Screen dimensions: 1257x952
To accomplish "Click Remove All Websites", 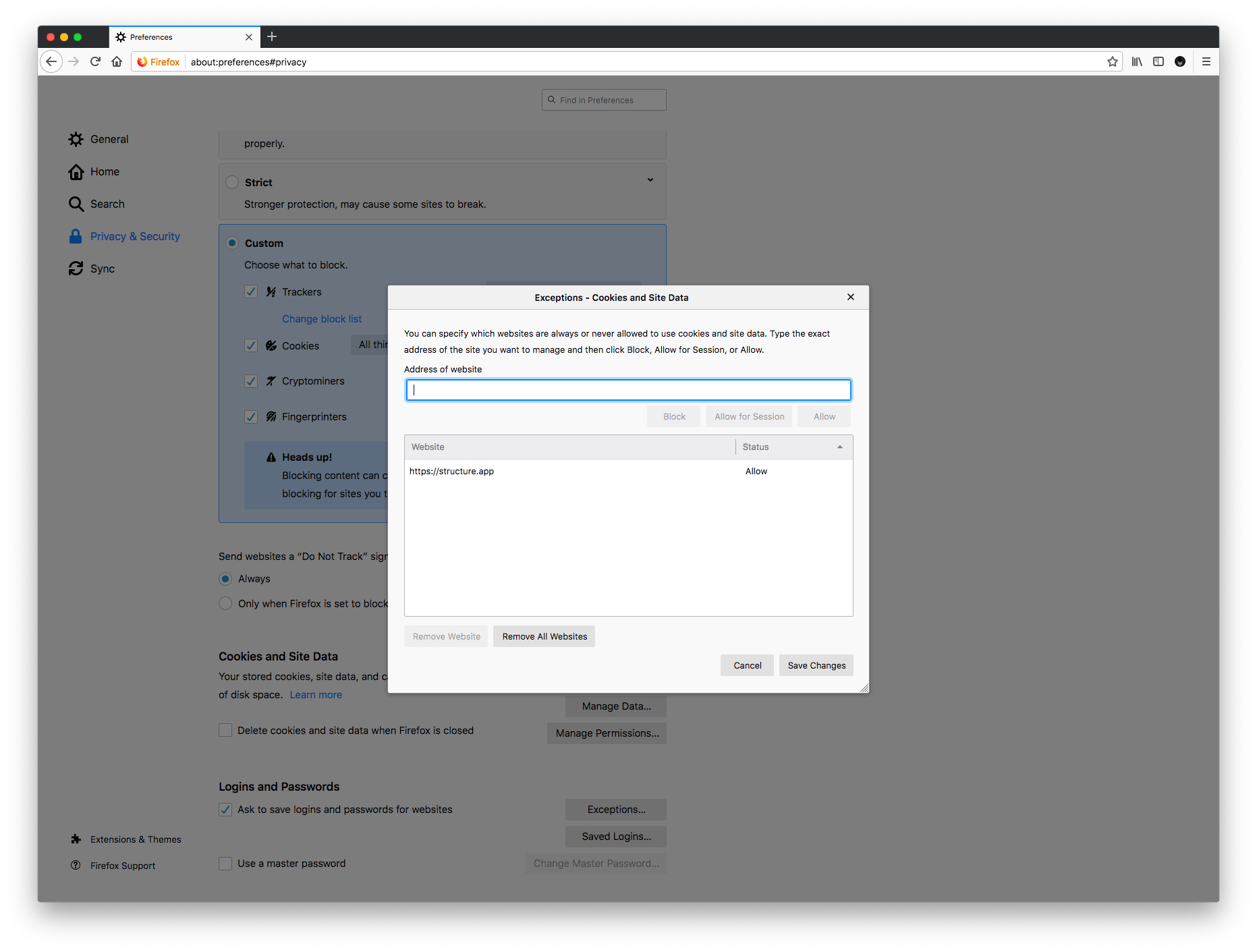I will click(544, 636).
